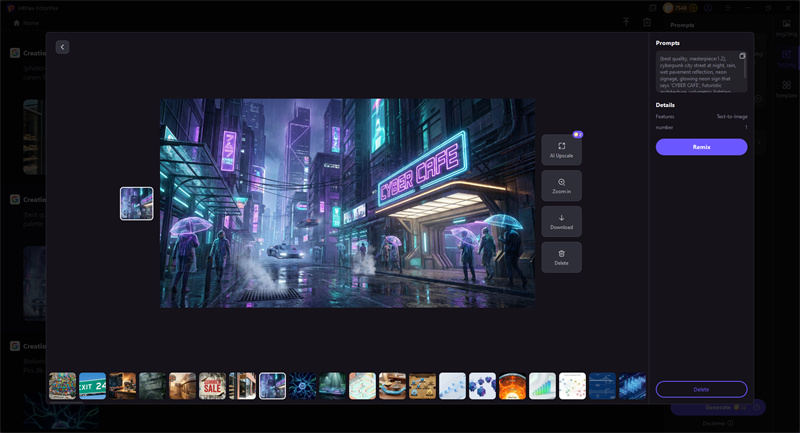Viewport: 800px width, 433px height.
Task: Click the AI Upscale tile
Action: [561, 150]
